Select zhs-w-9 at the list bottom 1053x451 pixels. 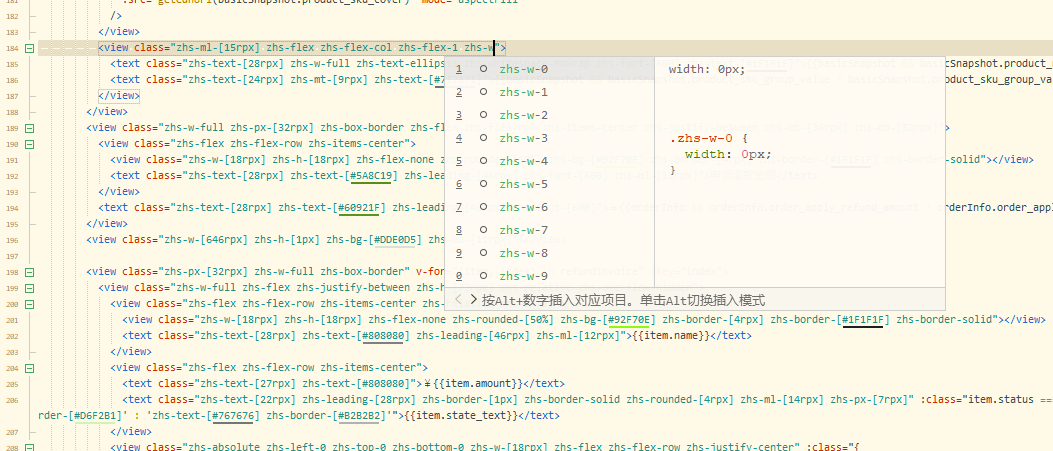523,276
